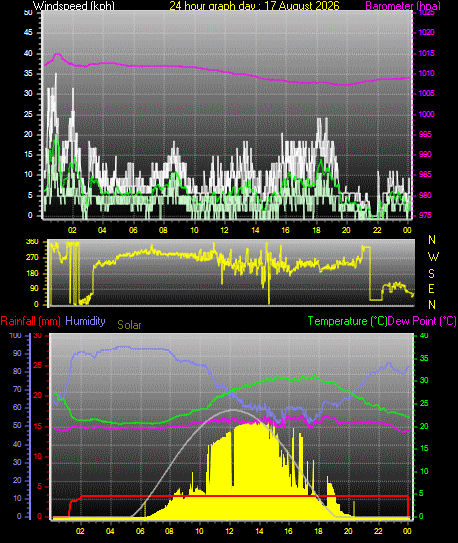Click the W compass direction label
The width and height of the screenshot is (458, 543).
pyautogui.click(x=433, y=257)
